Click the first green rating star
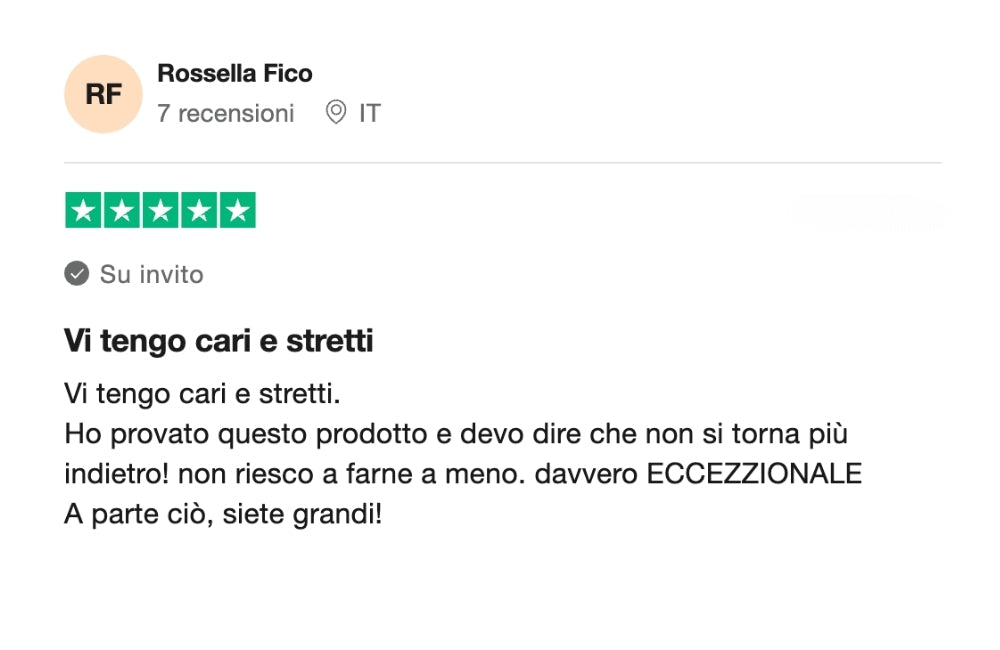1000x650 pixels. 83,210
